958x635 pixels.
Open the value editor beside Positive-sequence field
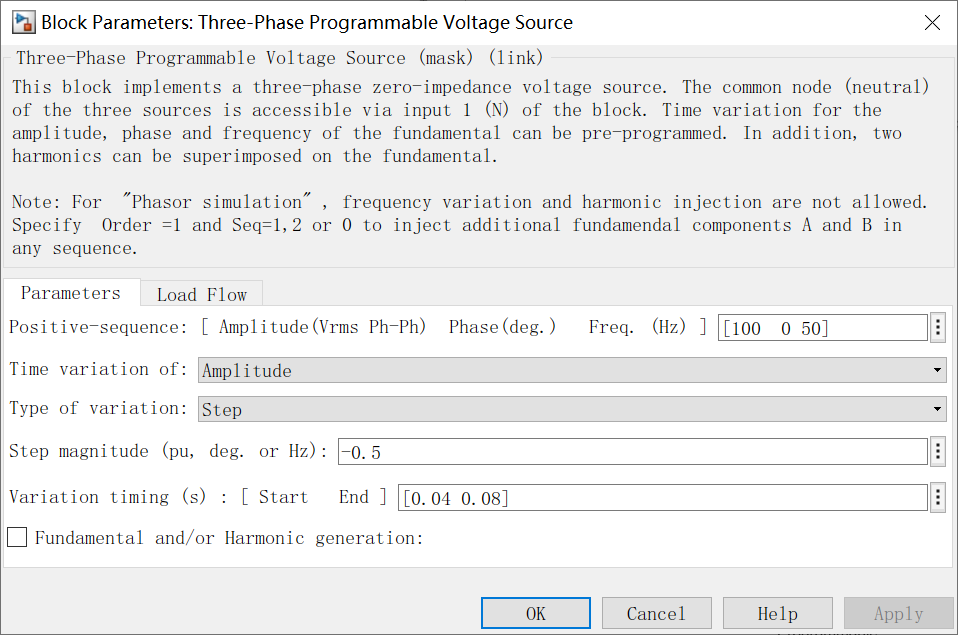click(x=937, y=327)
